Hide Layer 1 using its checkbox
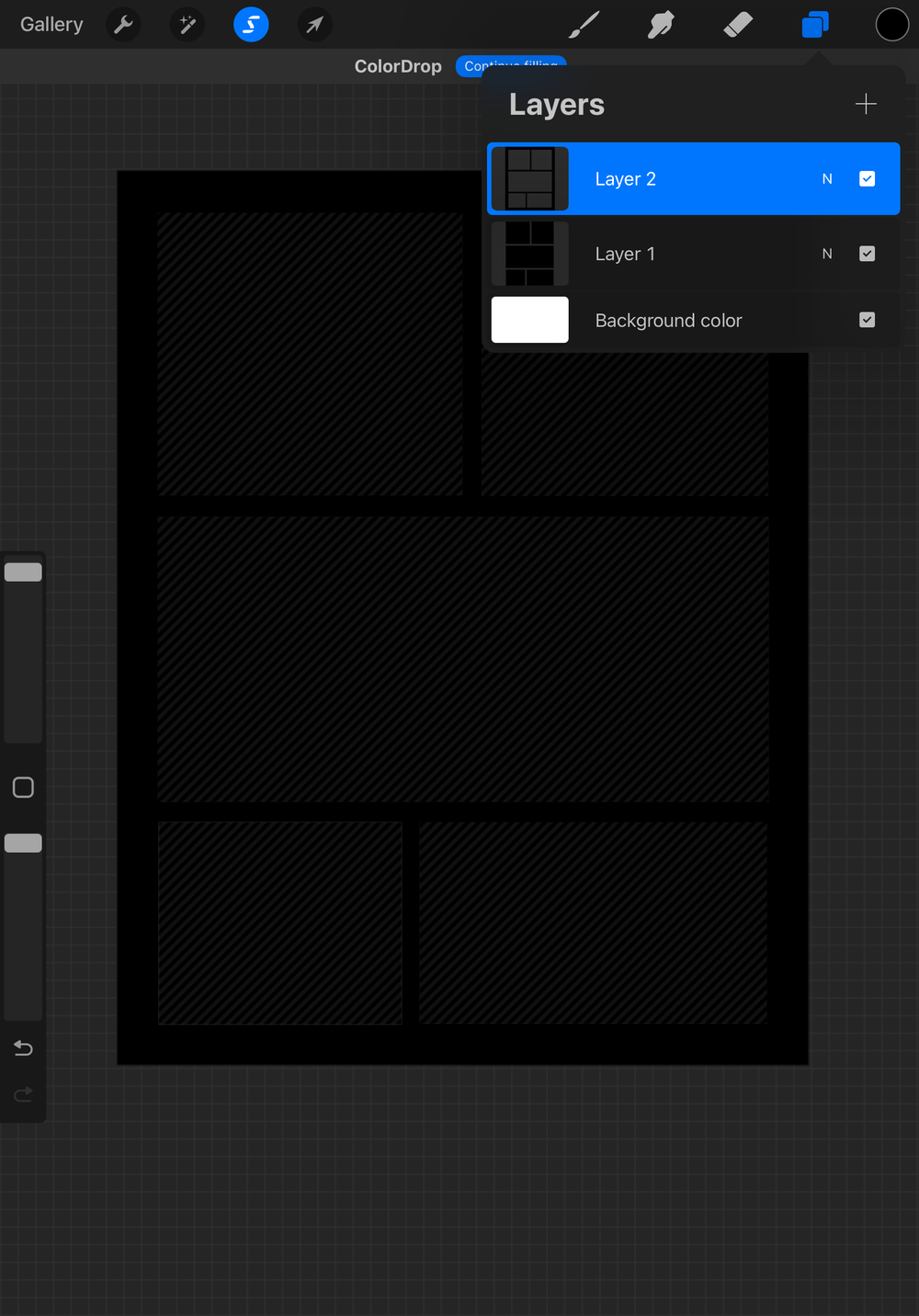This screenshot has height=1316, width=919. [x=867, y=254]
